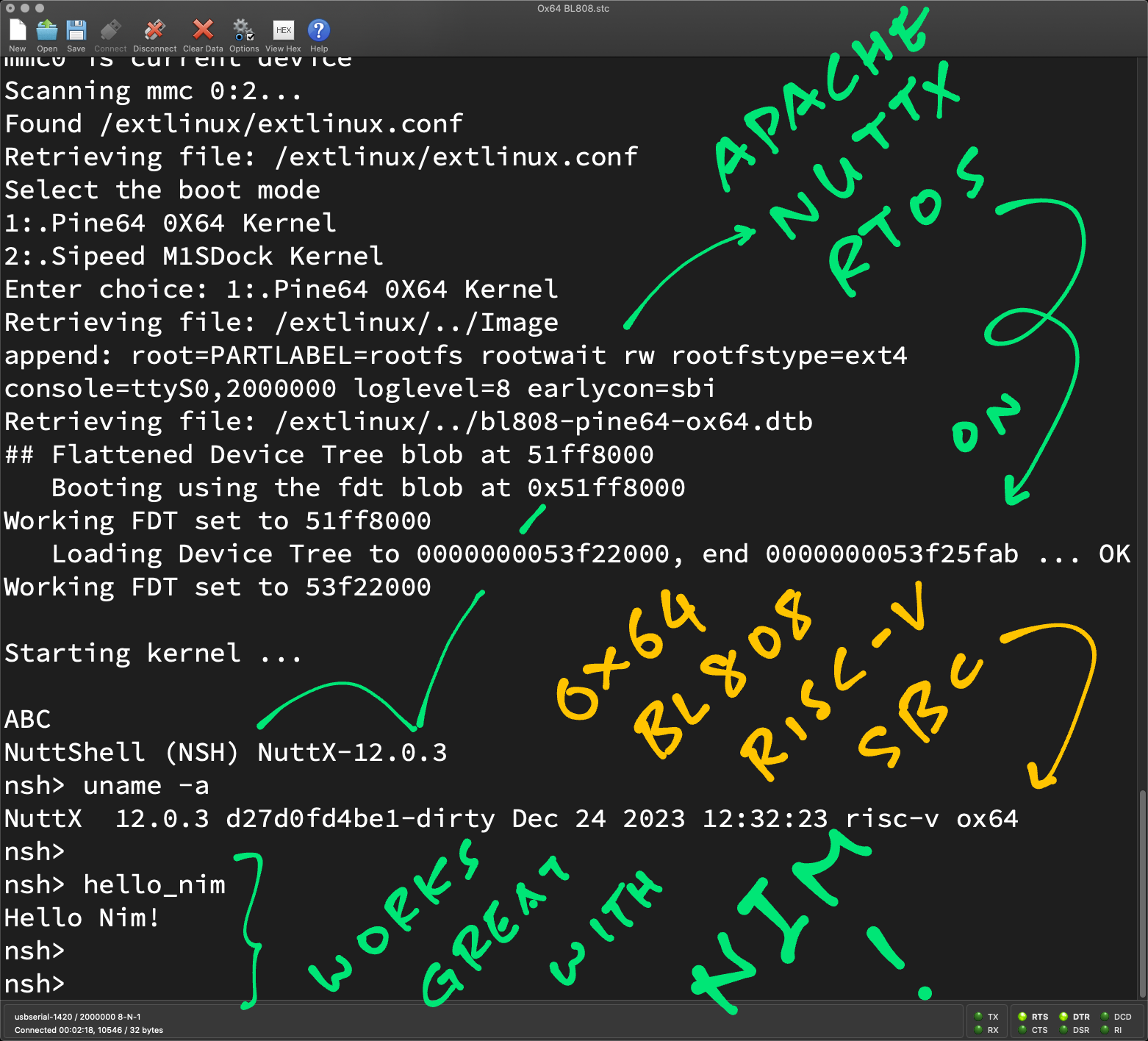Click the DCD status LED
The height and width of the screenshot is (1041, 1148).
coord(1105,1017)
